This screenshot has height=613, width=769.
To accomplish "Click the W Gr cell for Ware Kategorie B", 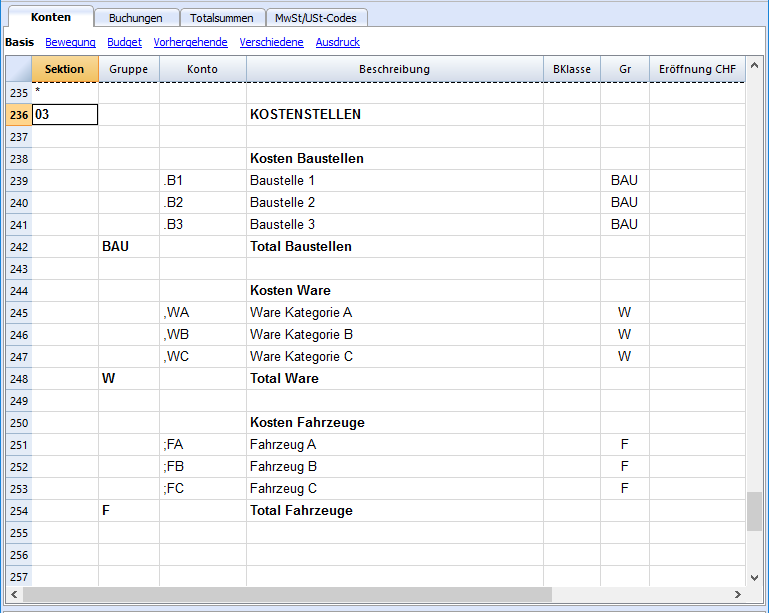I will (x=625, y=334).
